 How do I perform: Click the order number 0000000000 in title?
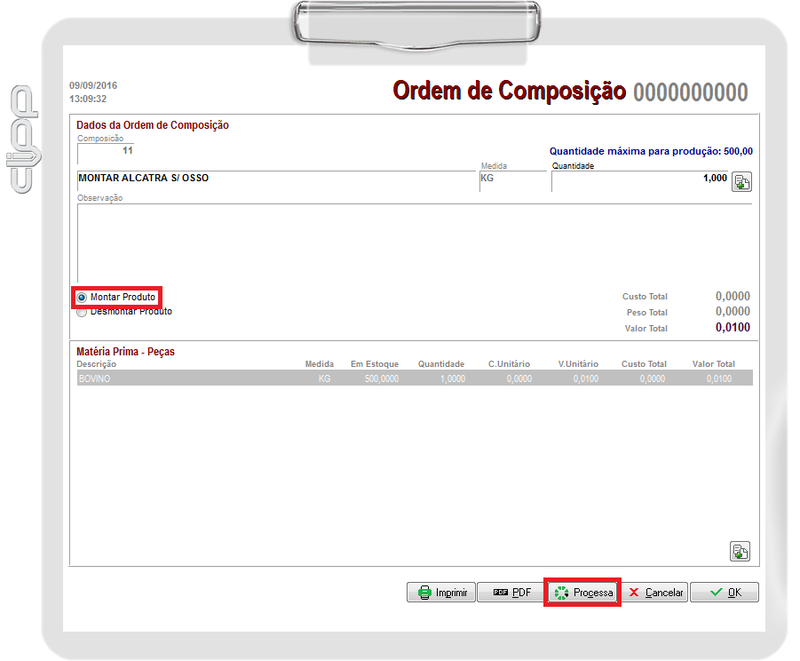(690, 92)
